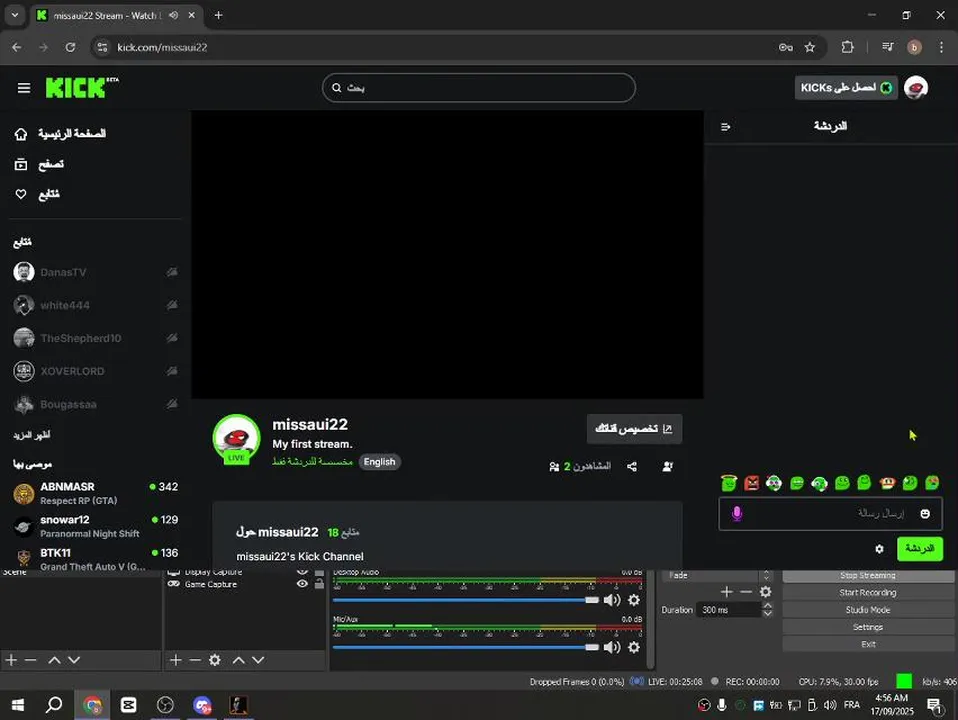Remove source with minus icon
This screenshot has width=958, height=720.
[195, 660]
